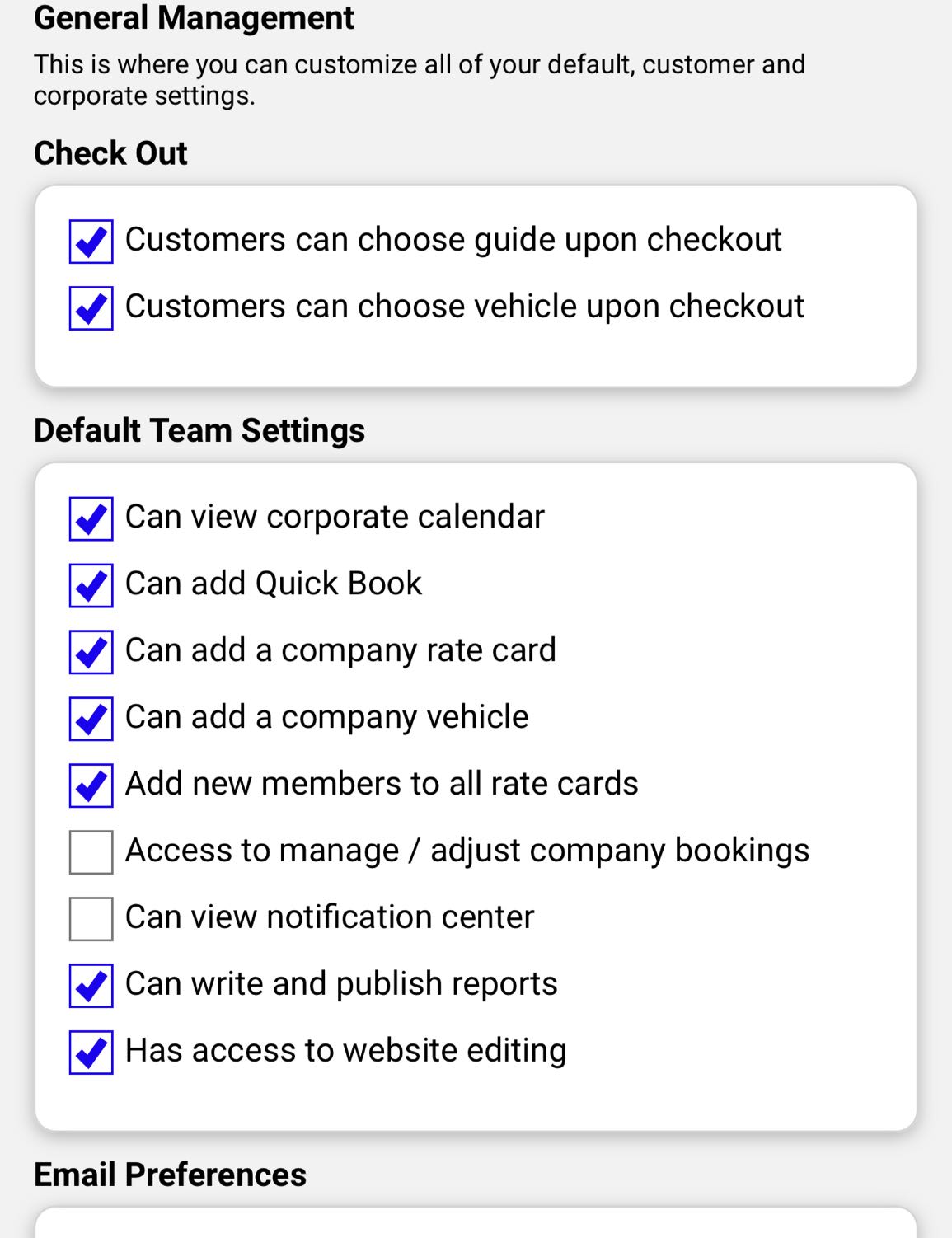Click the 'Can add Quick Book' label text
Screen dimensions: 952x1238
[x=273, y=584]
